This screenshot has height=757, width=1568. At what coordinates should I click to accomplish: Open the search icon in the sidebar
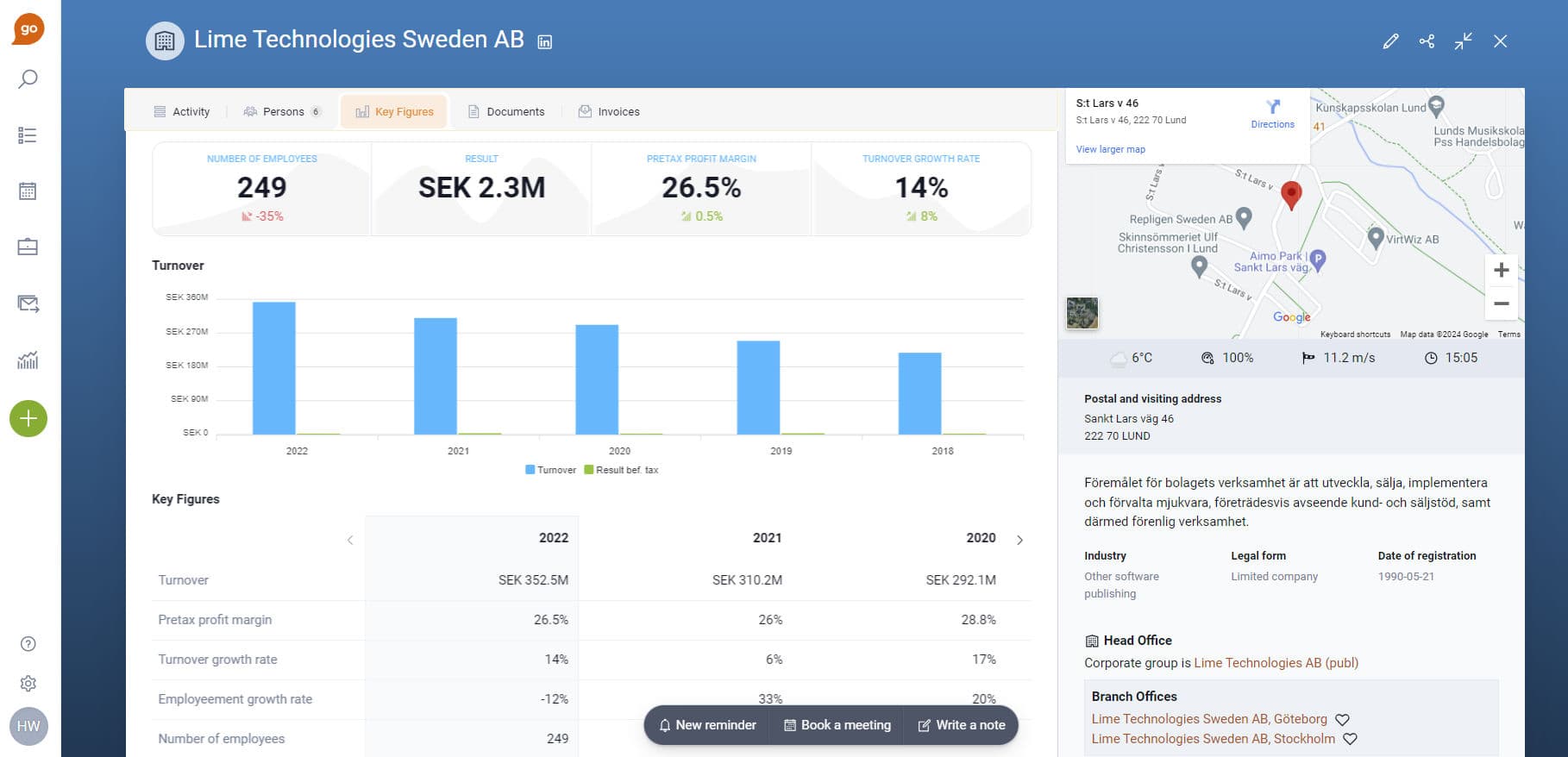tap(28, 79)
